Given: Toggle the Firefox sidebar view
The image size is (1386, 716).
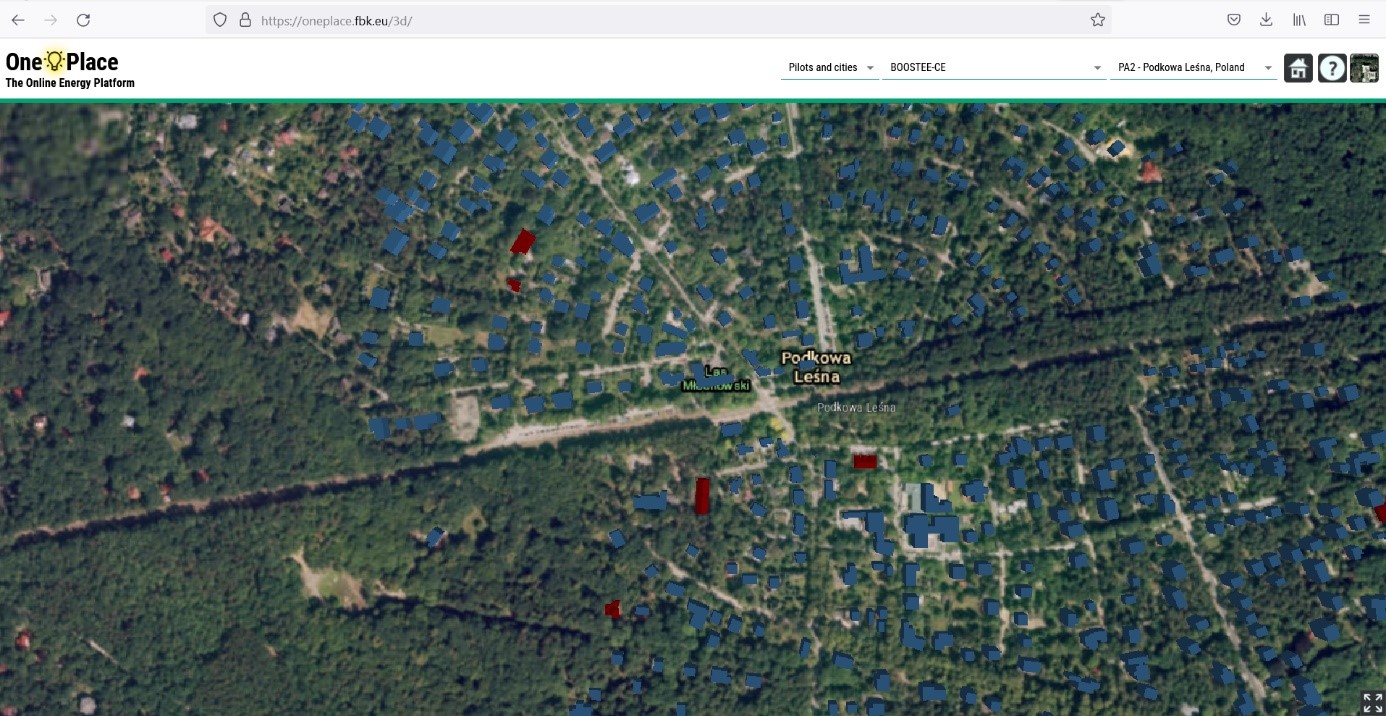Looking at the screenshot, I should 1331,20.
